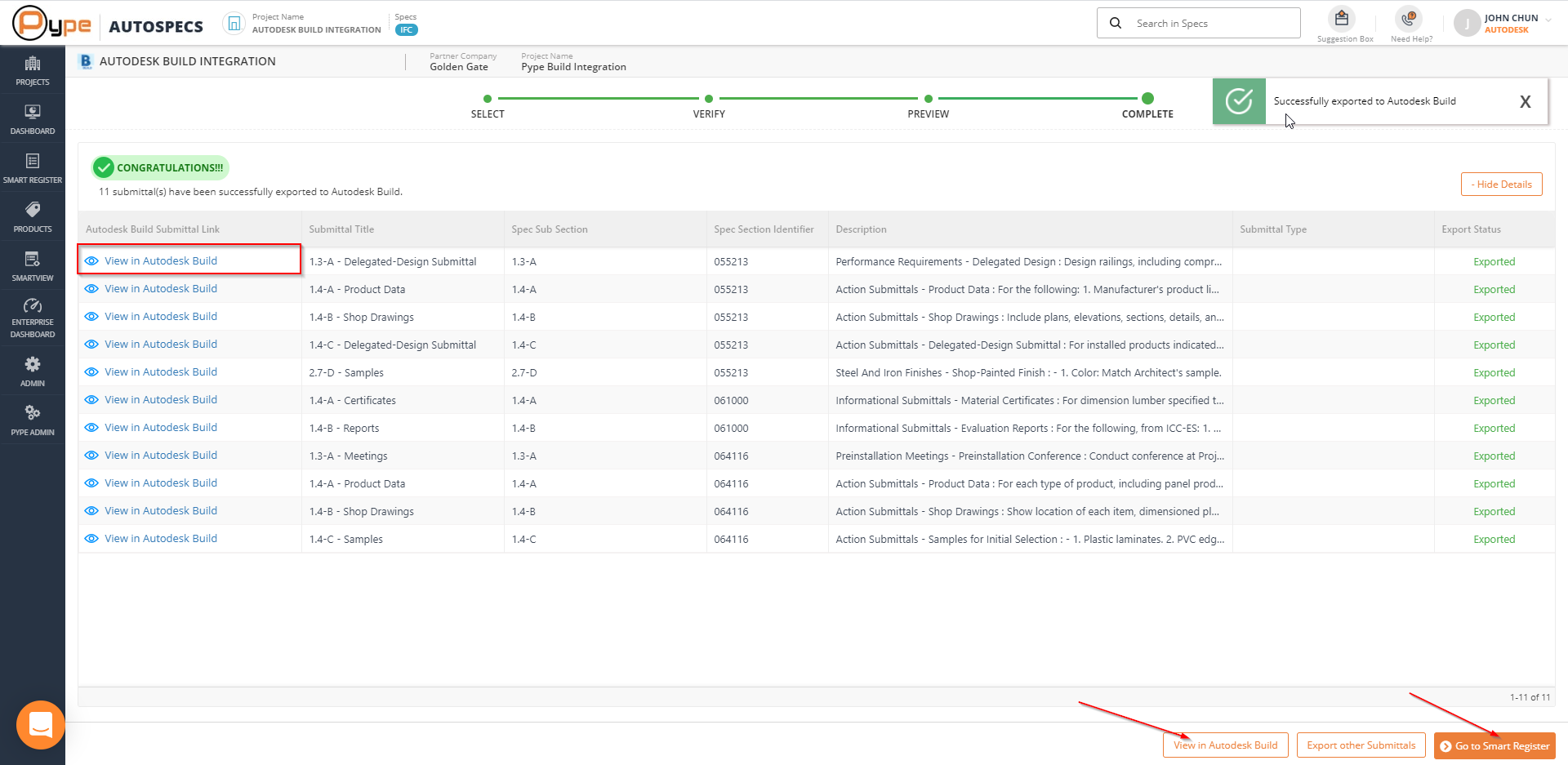This screenshot has height=765, width=1568.
Task: Click the Golden Gate partner company text
Action: tap(459, 67)
